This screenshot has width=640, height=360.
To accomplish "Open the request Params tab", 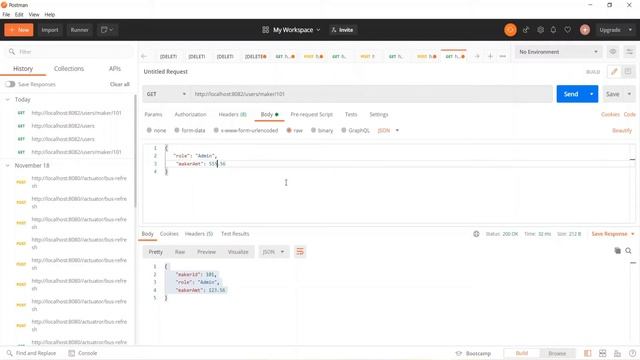I will coord(153,114).
